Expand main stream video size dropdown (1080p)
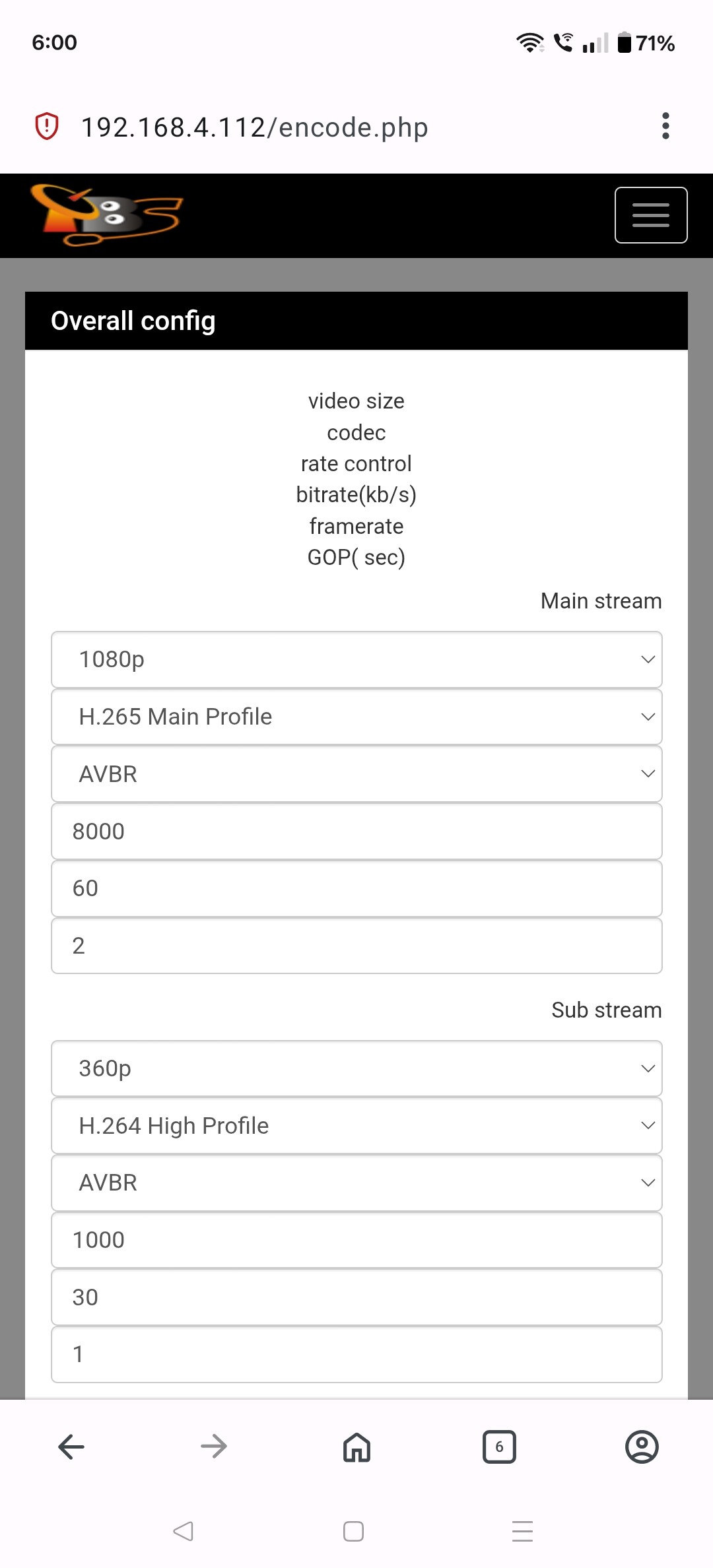This screenshot has height=1568, width=713. 356,659
